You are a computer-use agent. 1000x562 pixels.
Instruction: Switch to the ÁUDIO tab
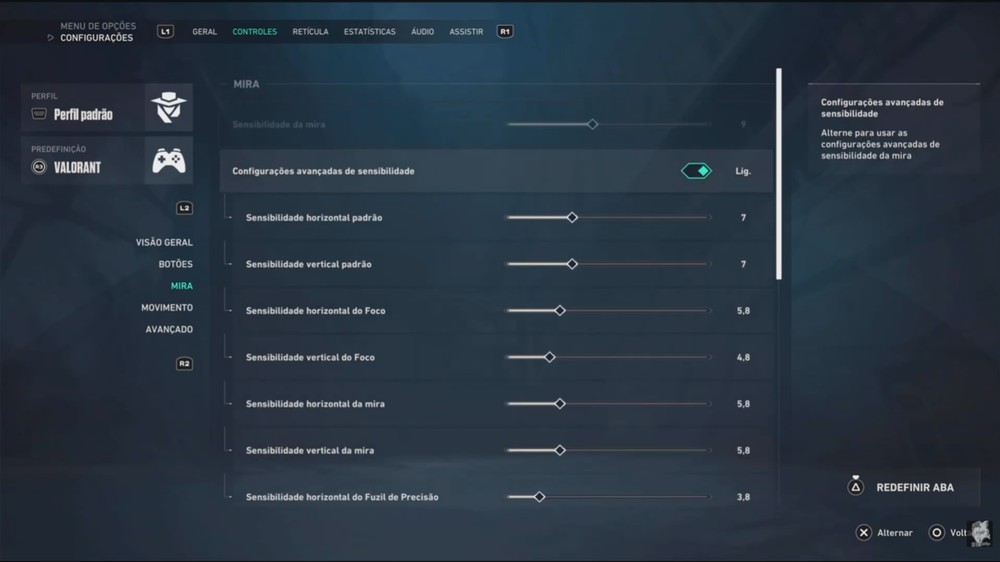click(422, 31)
